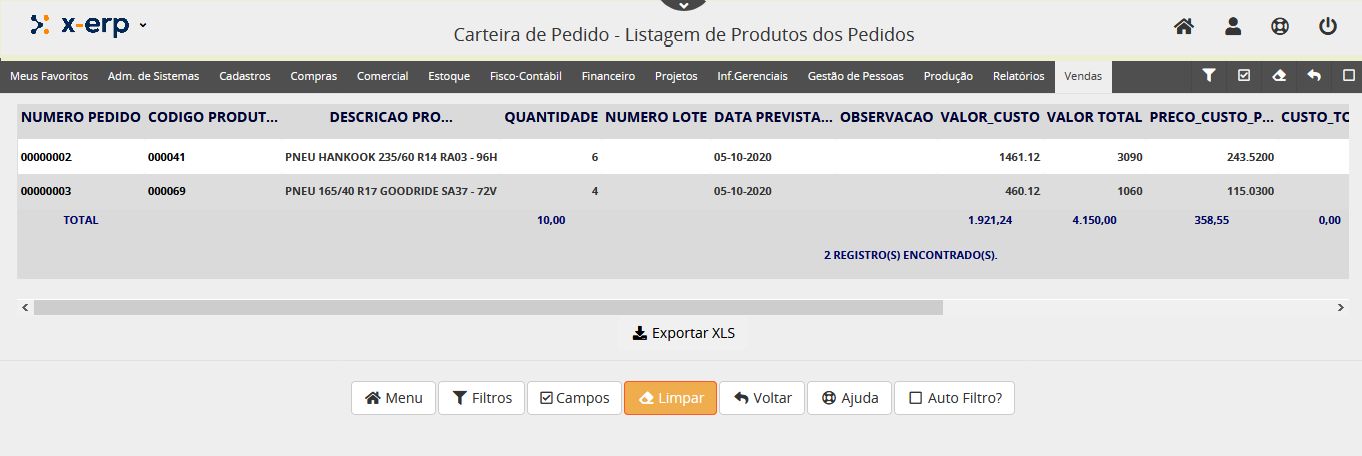Screen dimensions: 1362x456
Task: Click the checked-box fields icon in dark toolbar
Action: click(1243, 75)
